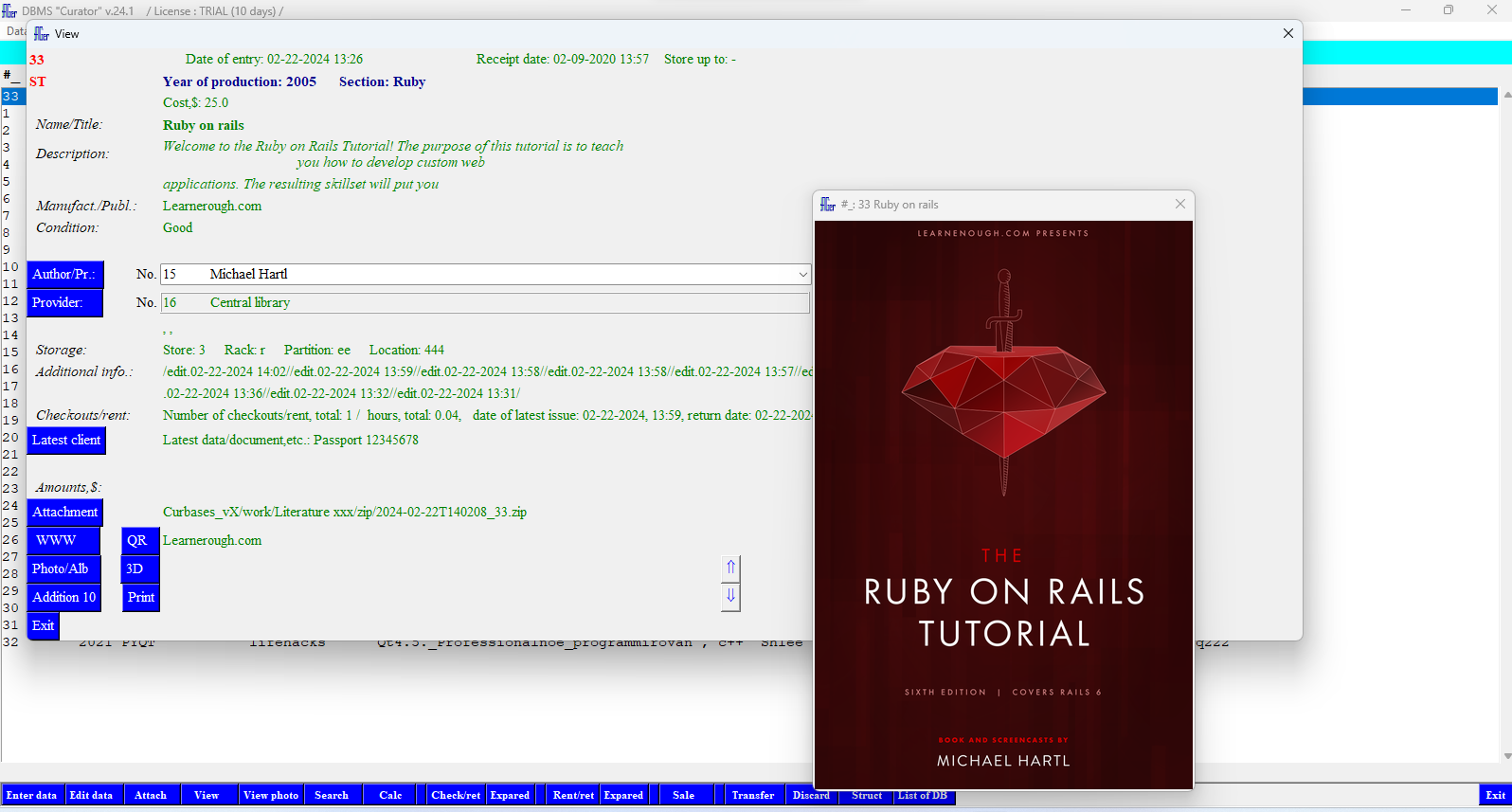
Task: Click Rent/ret in the bottom toolbar
Action: (x=573, y=795)
